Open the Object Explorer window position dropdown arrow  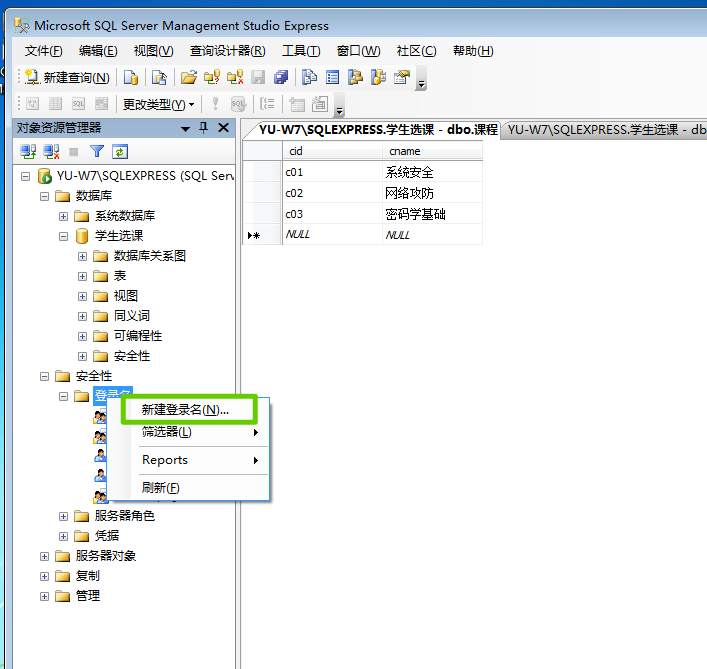[x=185, y=129]
